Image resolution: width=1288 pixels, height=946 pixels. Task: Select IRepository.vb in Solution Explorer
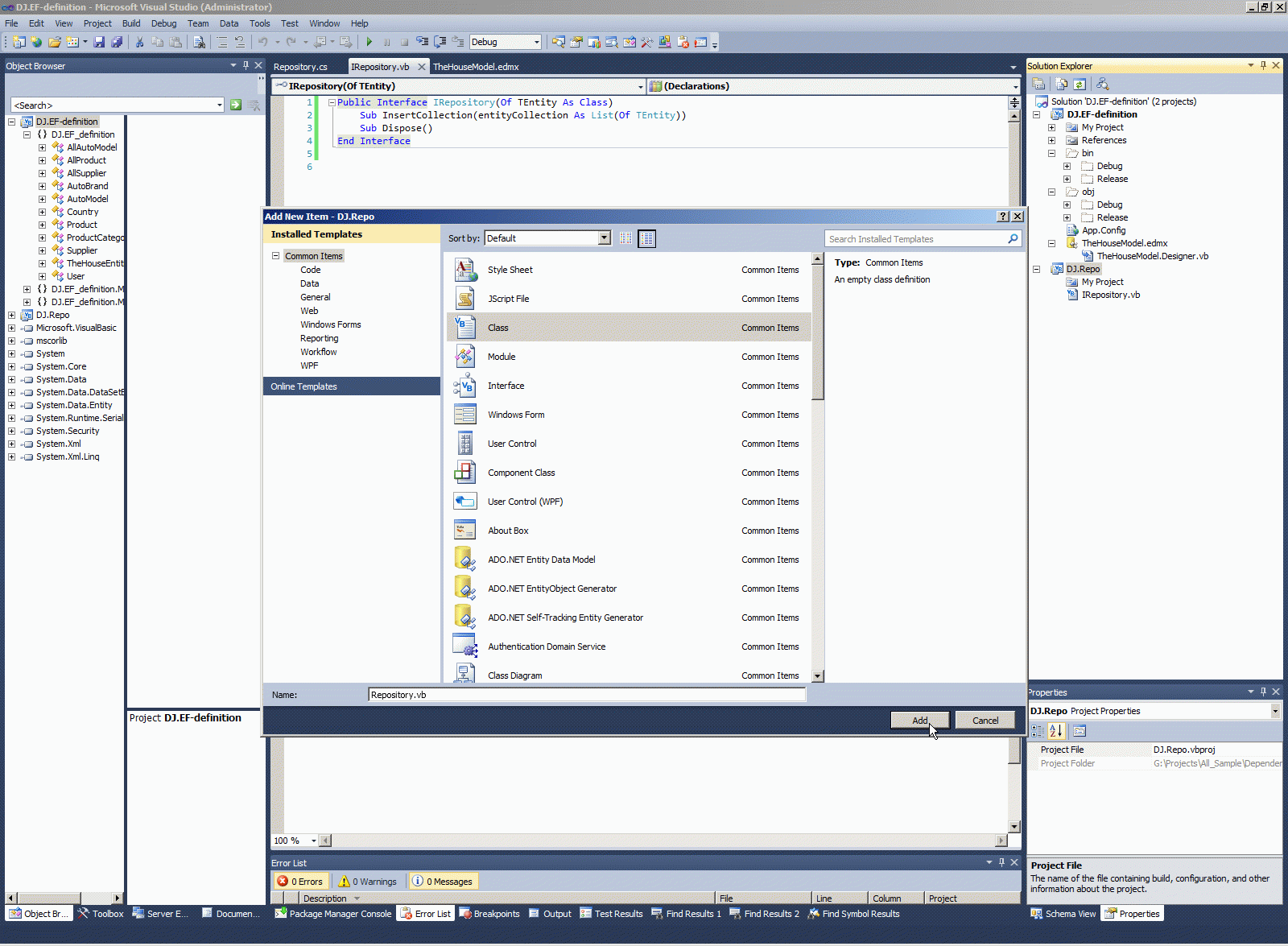tap(1110, 295)
